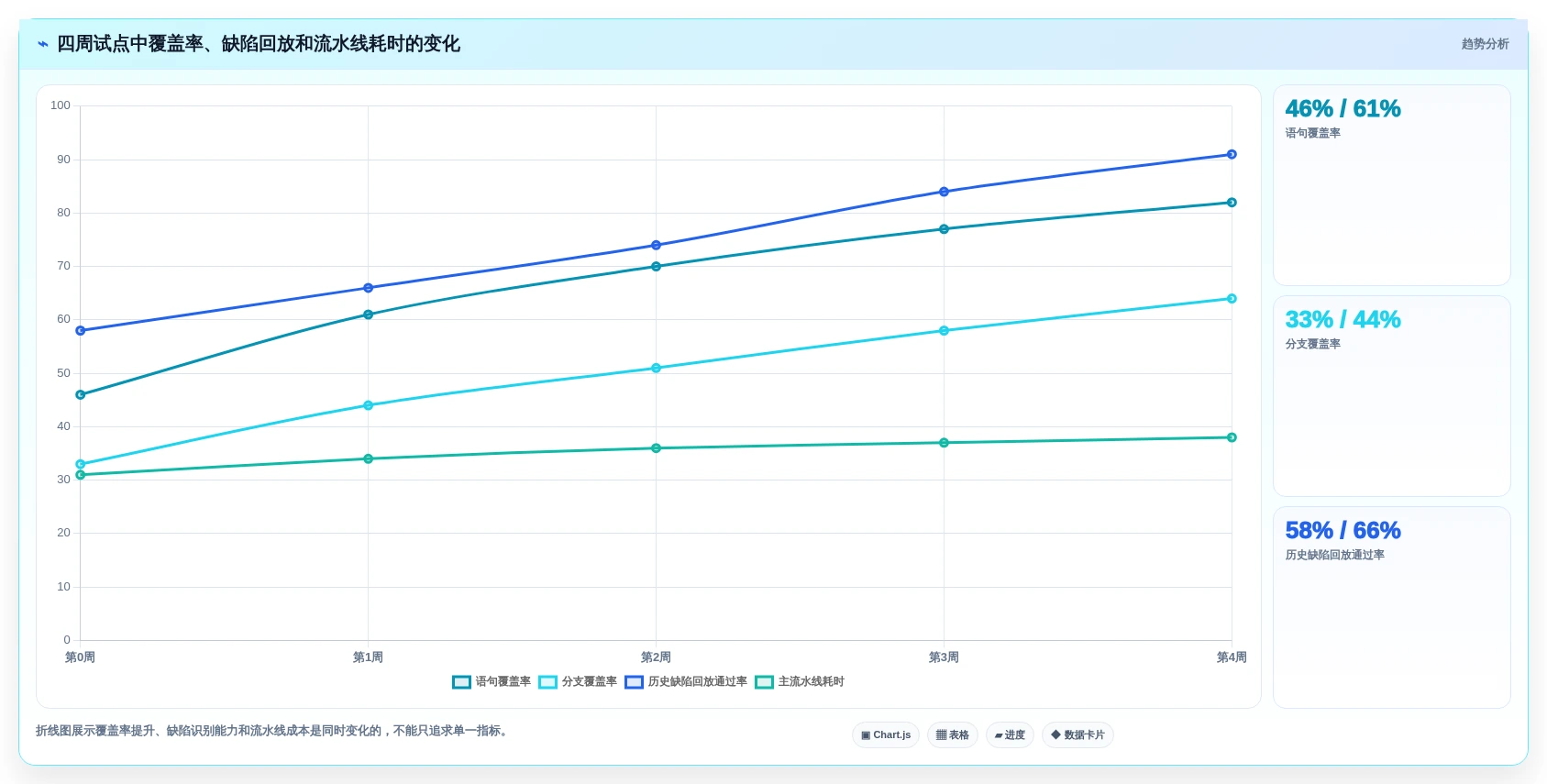
Task: Click the 100 y-axis tick label
Action: coord(61,105)
